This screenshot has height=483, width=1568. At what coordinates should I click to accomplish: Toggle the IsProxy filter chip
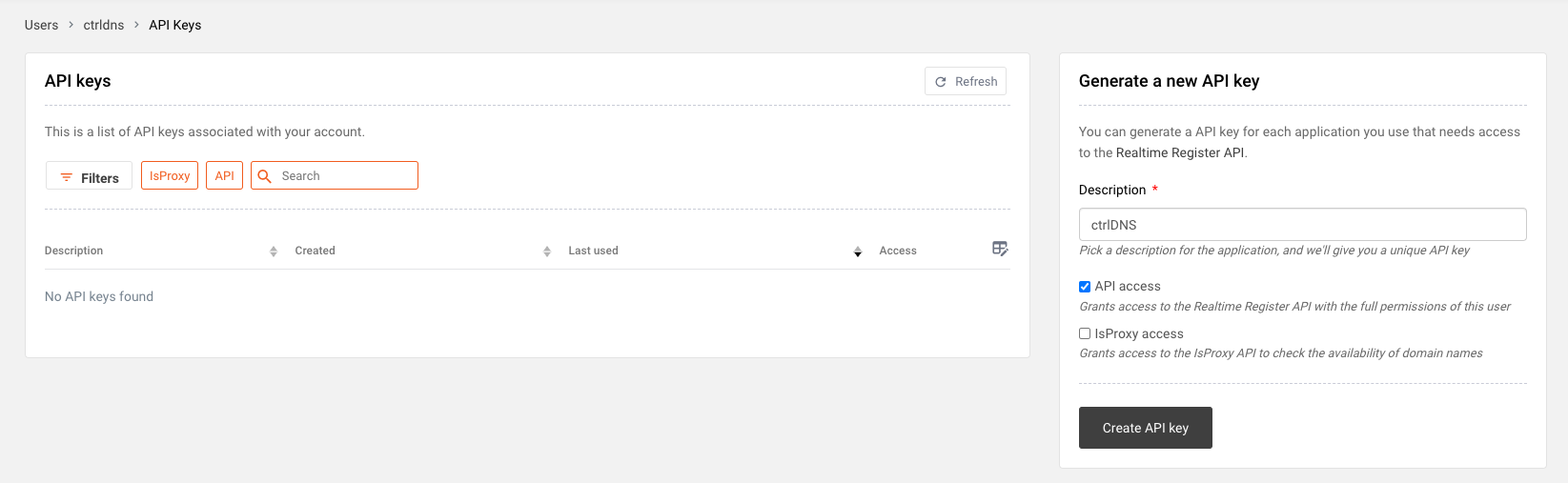click(170, 175)
